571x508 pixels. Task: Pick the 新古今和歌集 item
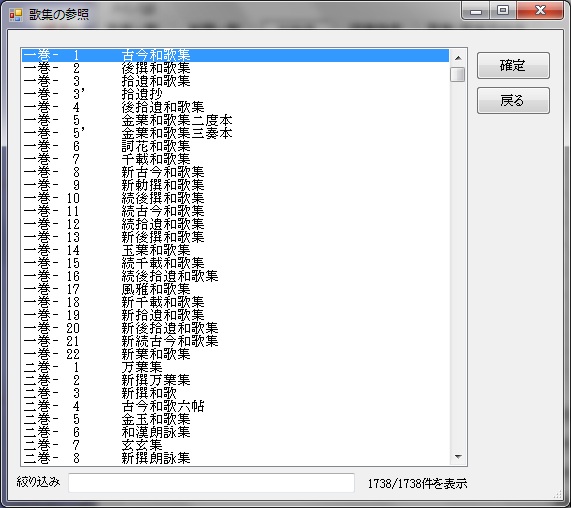(x=235, y=172)
